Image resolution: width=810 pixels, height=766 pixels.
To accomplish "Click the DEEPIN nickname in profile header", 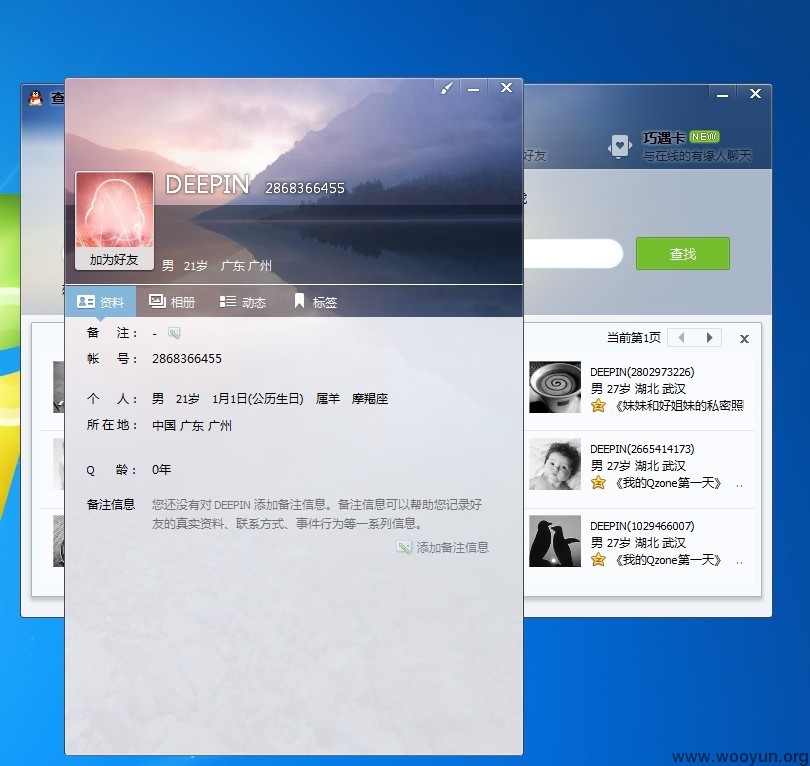I will click(x=207, y=185).
